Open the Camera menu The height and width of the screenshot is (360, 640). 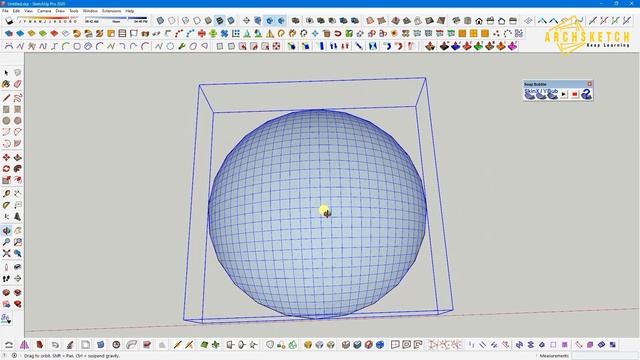[x=44, y=11]
